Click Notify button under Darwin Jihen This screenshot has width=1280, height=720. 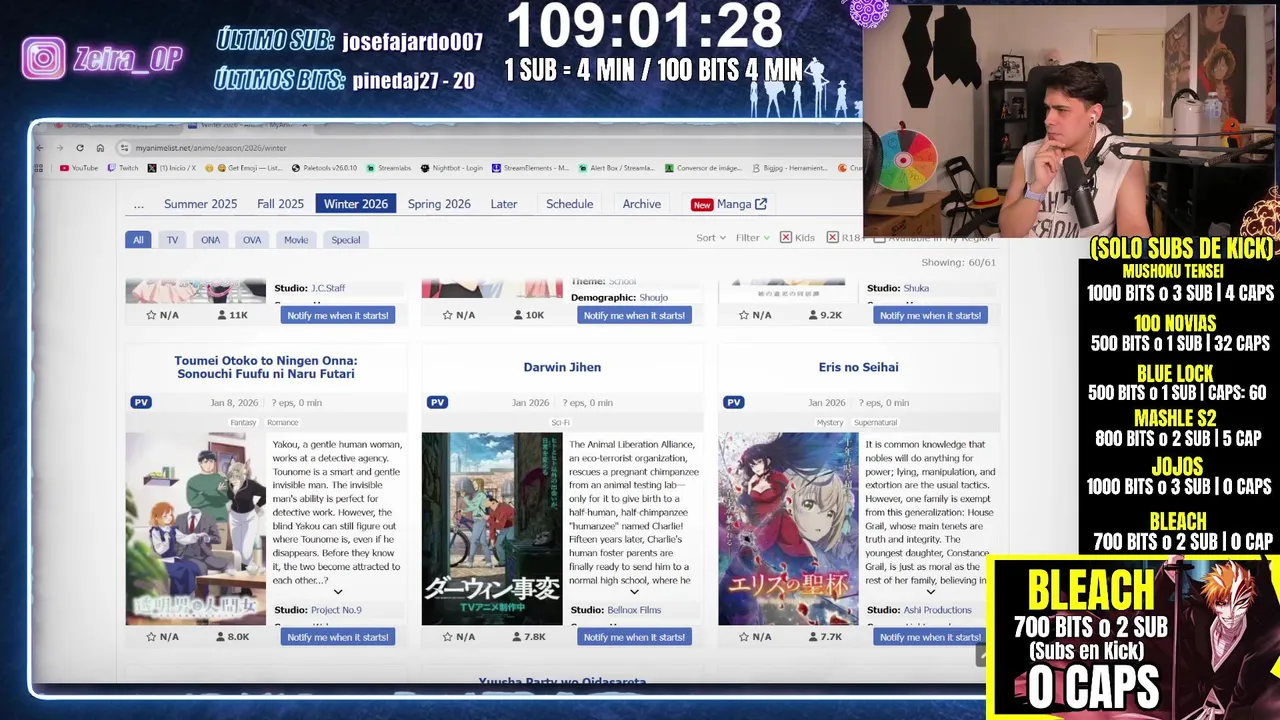tap(634, 637)
